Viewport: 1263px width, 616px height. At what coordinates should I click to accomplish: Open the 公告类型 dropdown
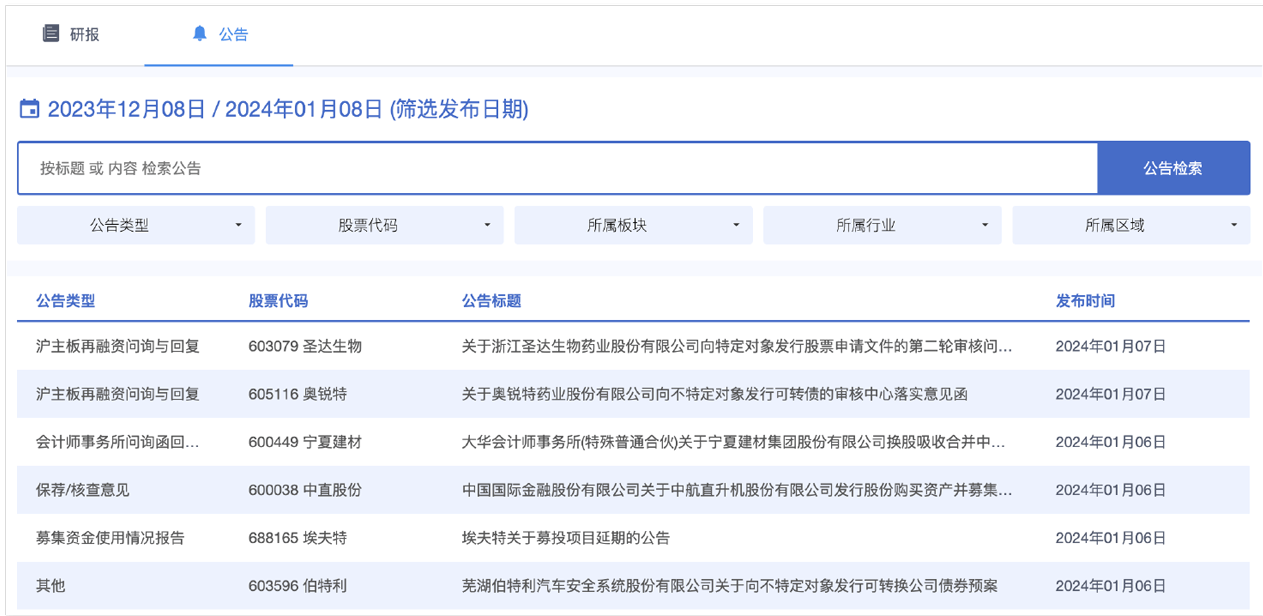point(136,225)
